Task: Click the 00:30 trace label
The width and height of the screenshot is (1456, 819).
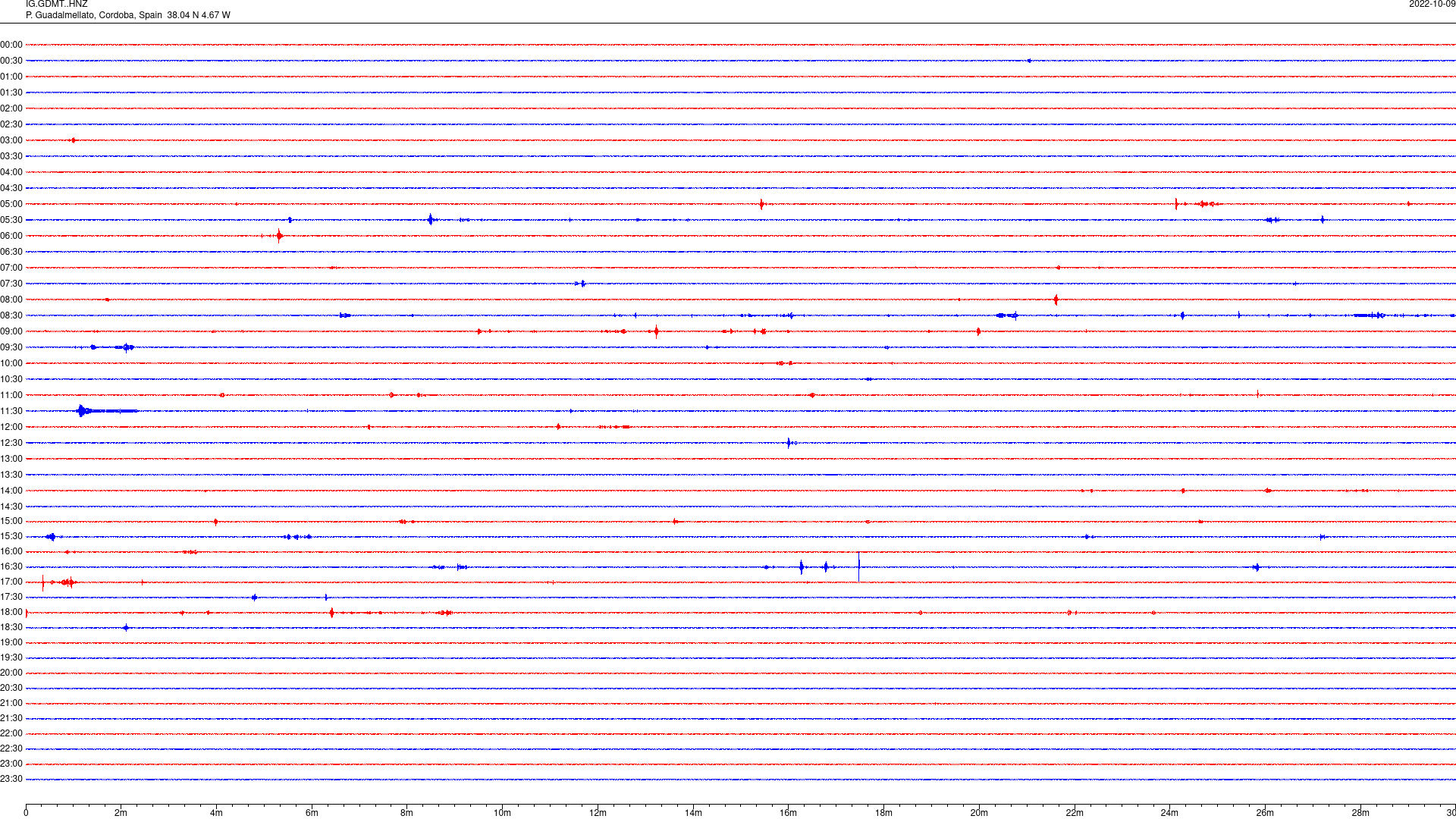Action: click(11, 61)
